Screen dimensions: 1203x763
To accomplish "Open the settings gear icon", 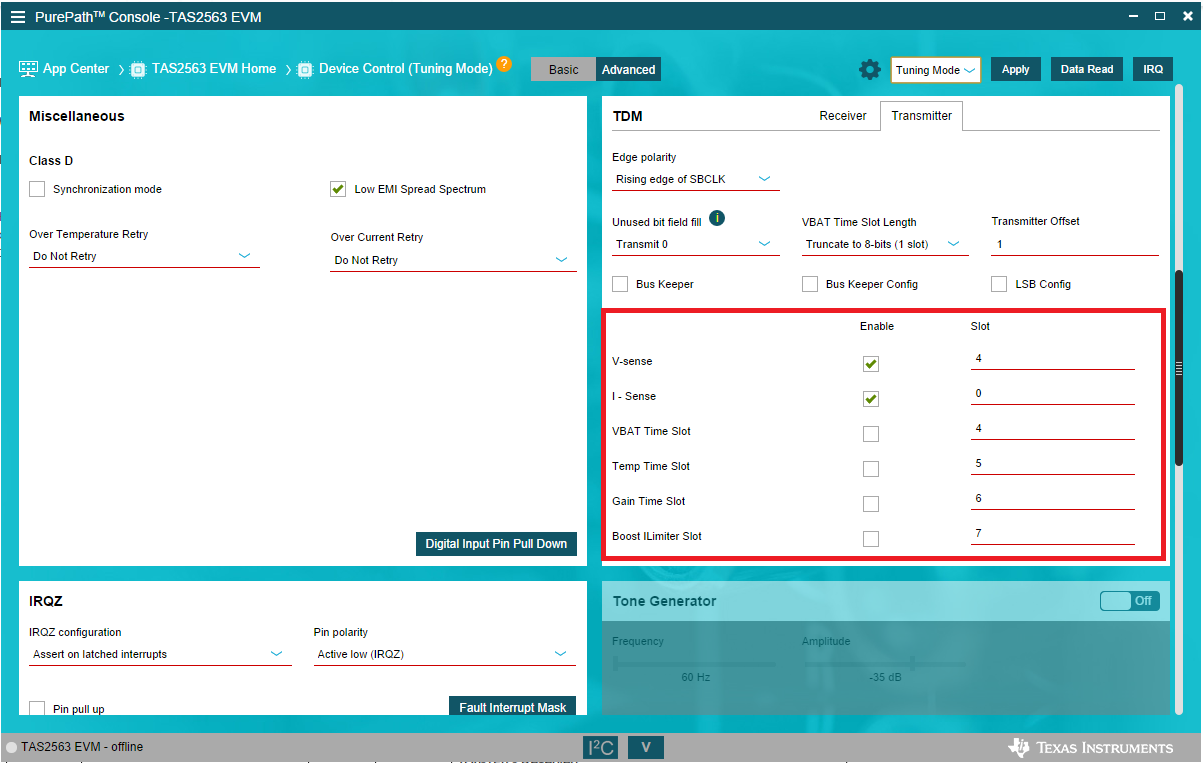I will coord(870,70).
